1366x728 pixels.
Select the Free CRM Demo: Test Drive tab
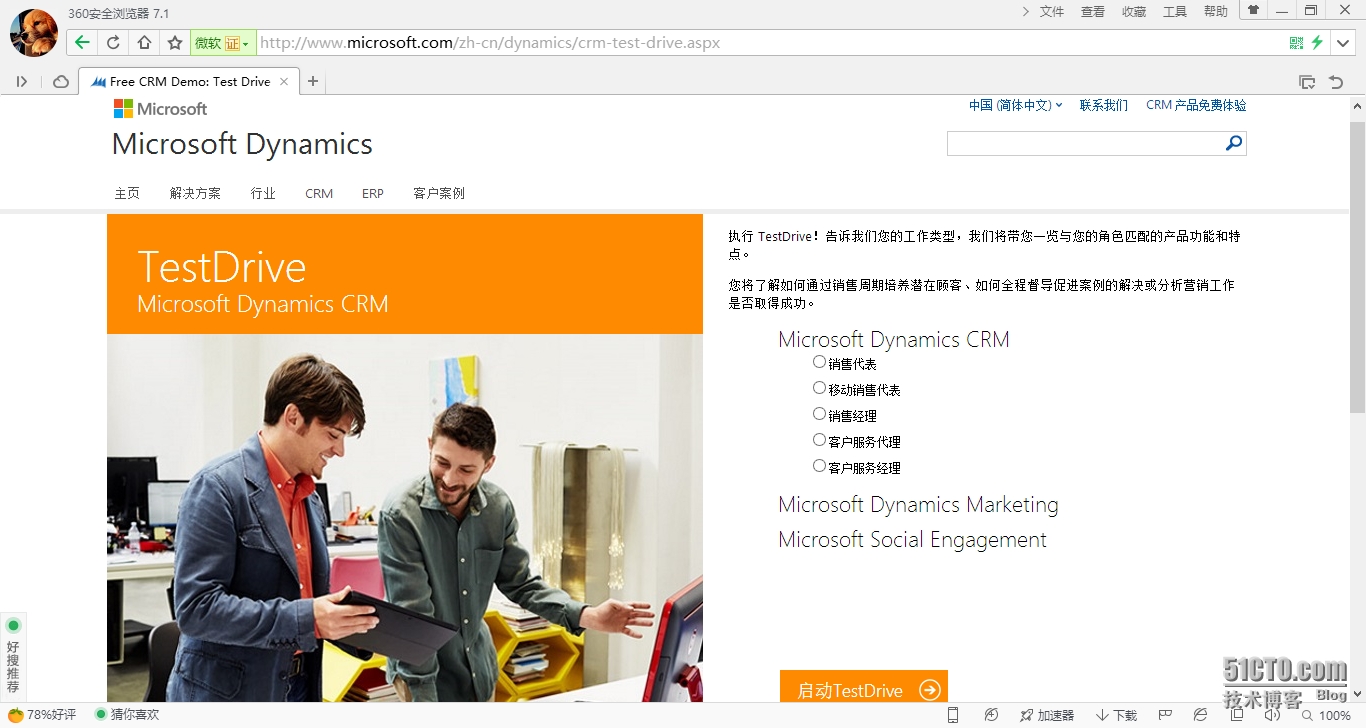coord(188,82)
